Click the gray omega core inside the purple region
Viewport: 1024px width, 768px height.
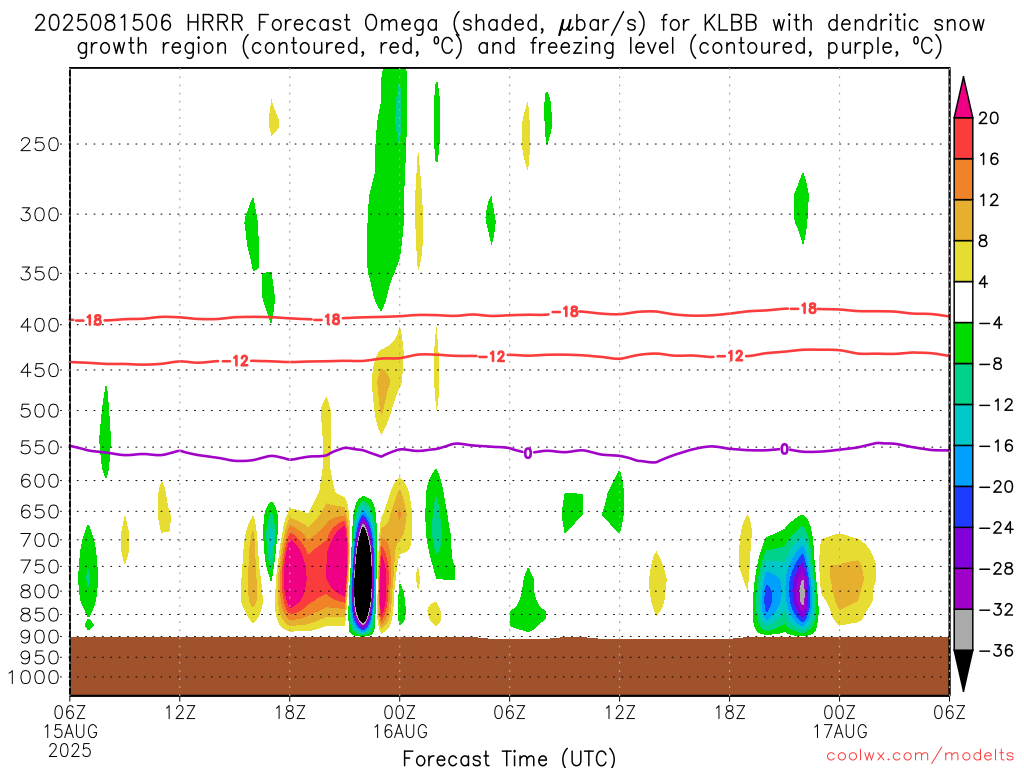point(803,592)
